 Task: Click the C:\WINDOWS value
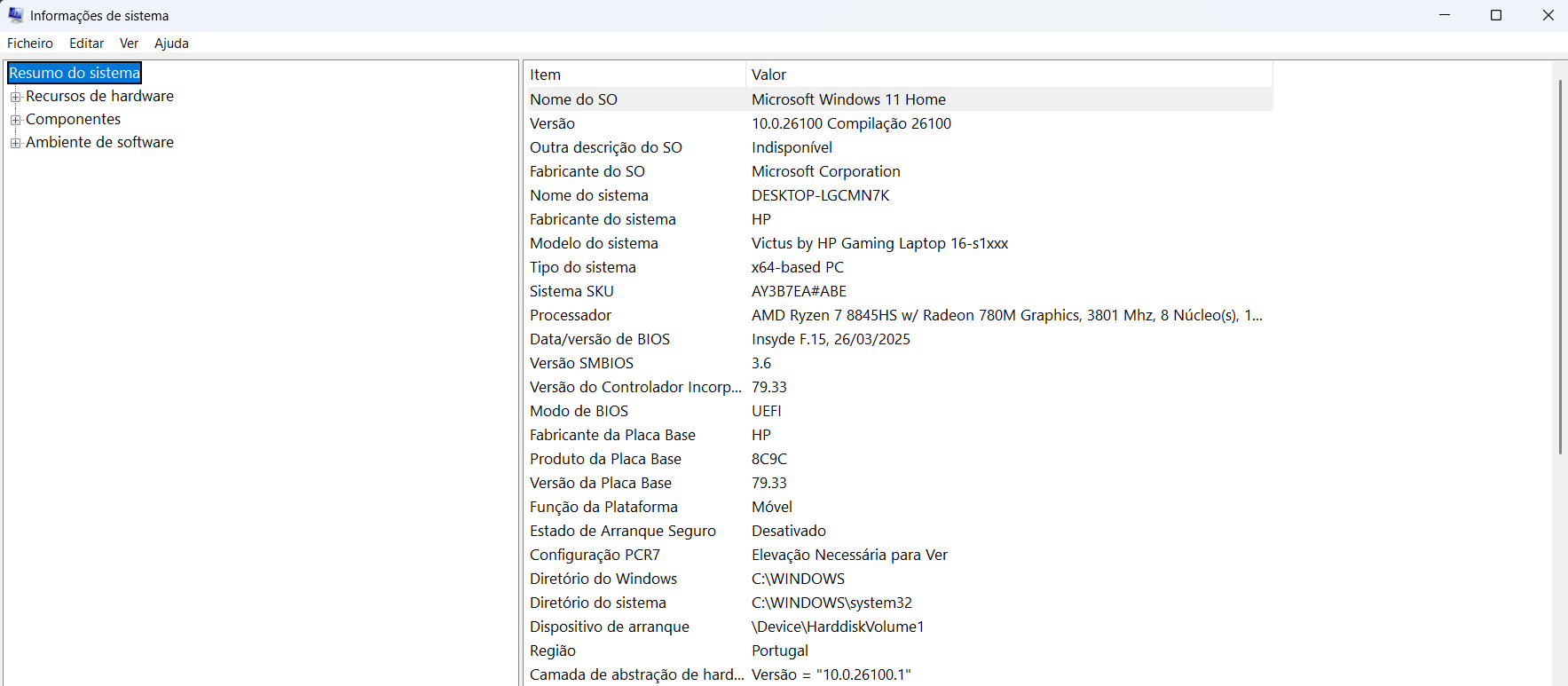click(x=798, y=579)
